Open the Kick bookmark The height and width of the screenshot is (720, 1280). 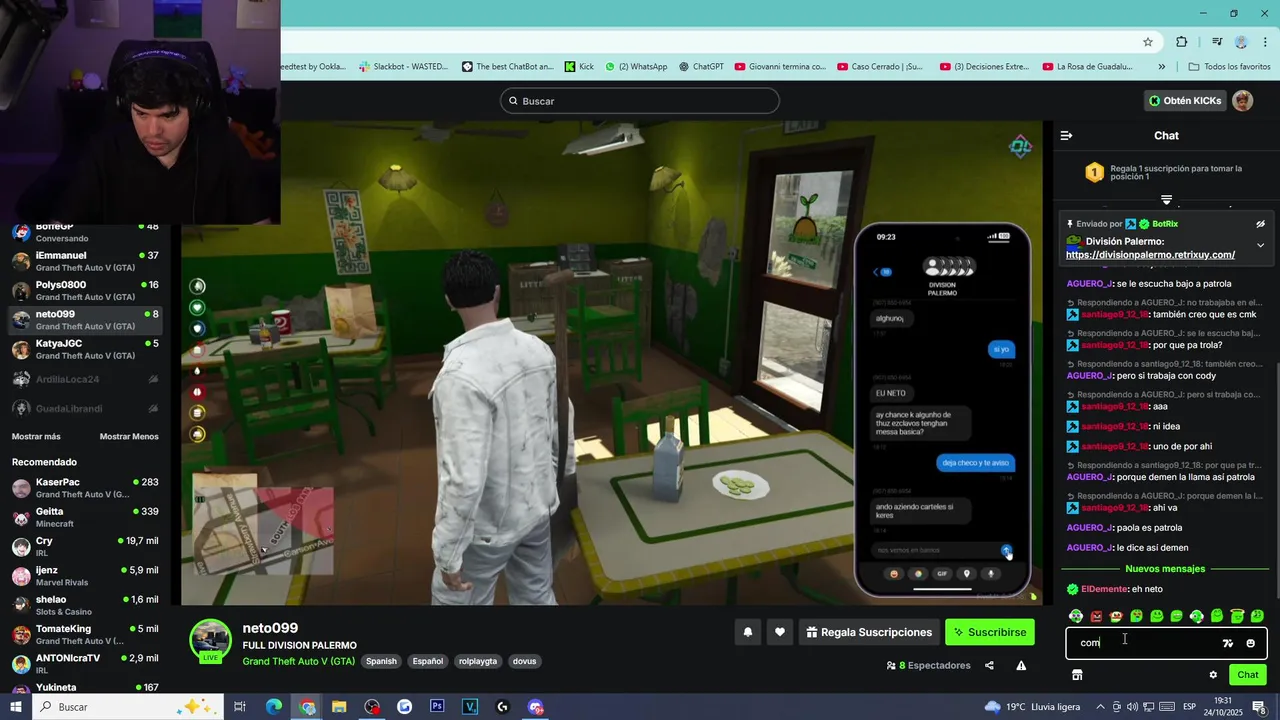tap(579, 67)
